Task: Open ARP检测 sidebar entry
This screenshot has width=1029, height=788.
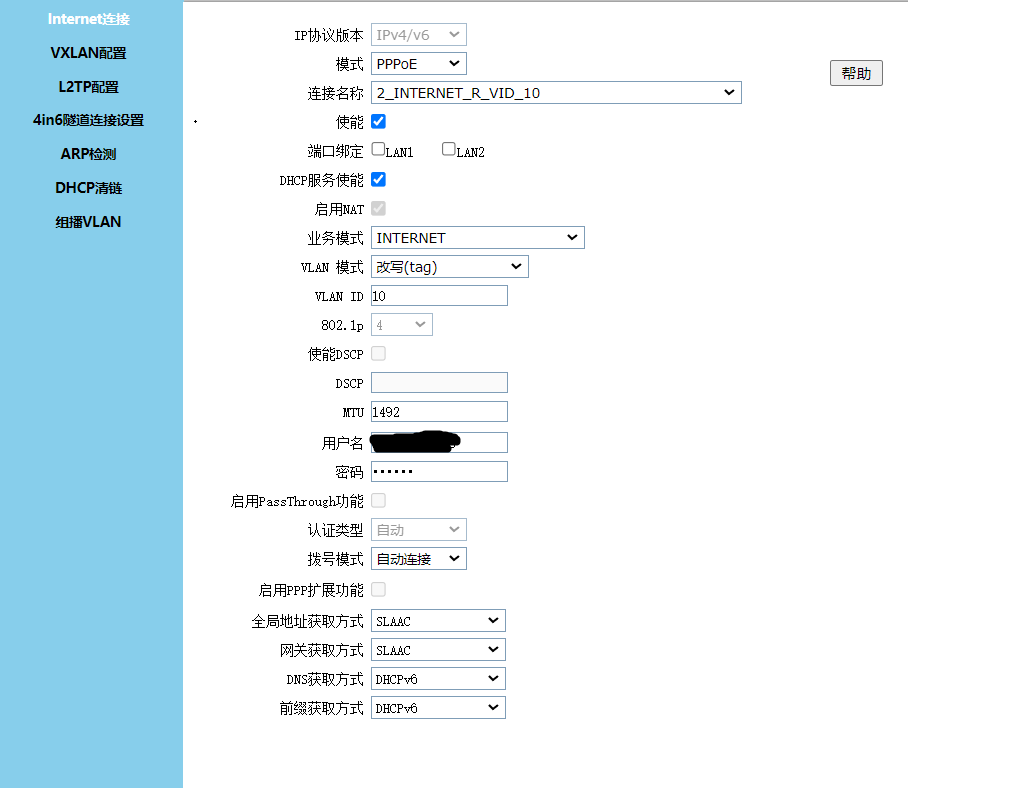Action: (89, 154)
